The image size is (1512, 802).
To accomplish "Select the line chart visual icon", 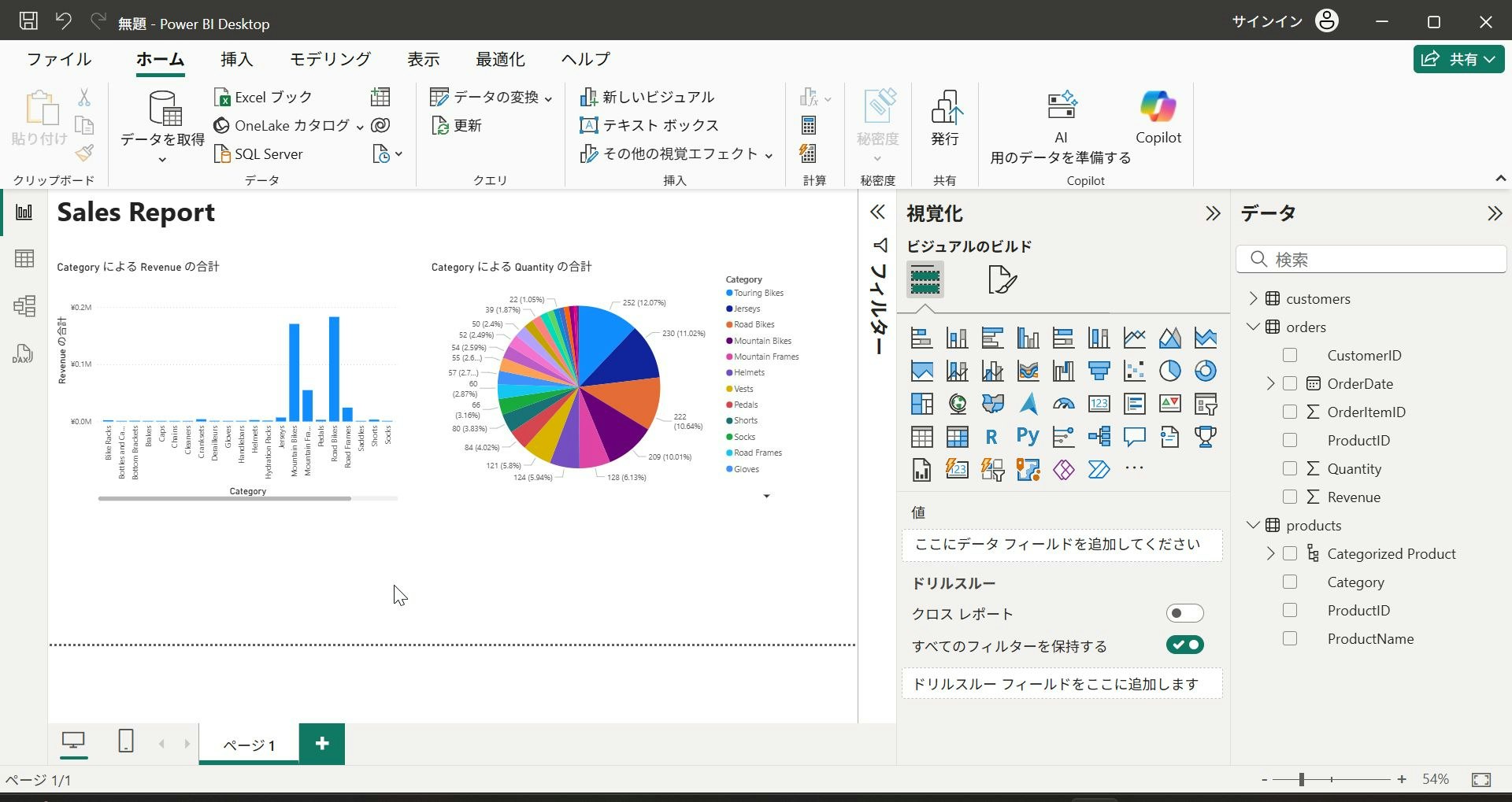I will pos(1134,338).
